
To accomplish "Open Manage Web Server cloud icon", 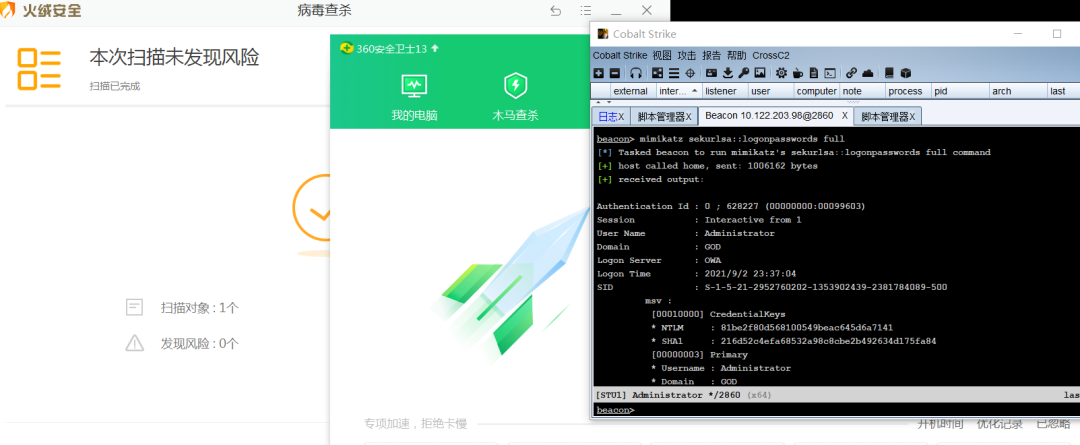I will [868, 73].
